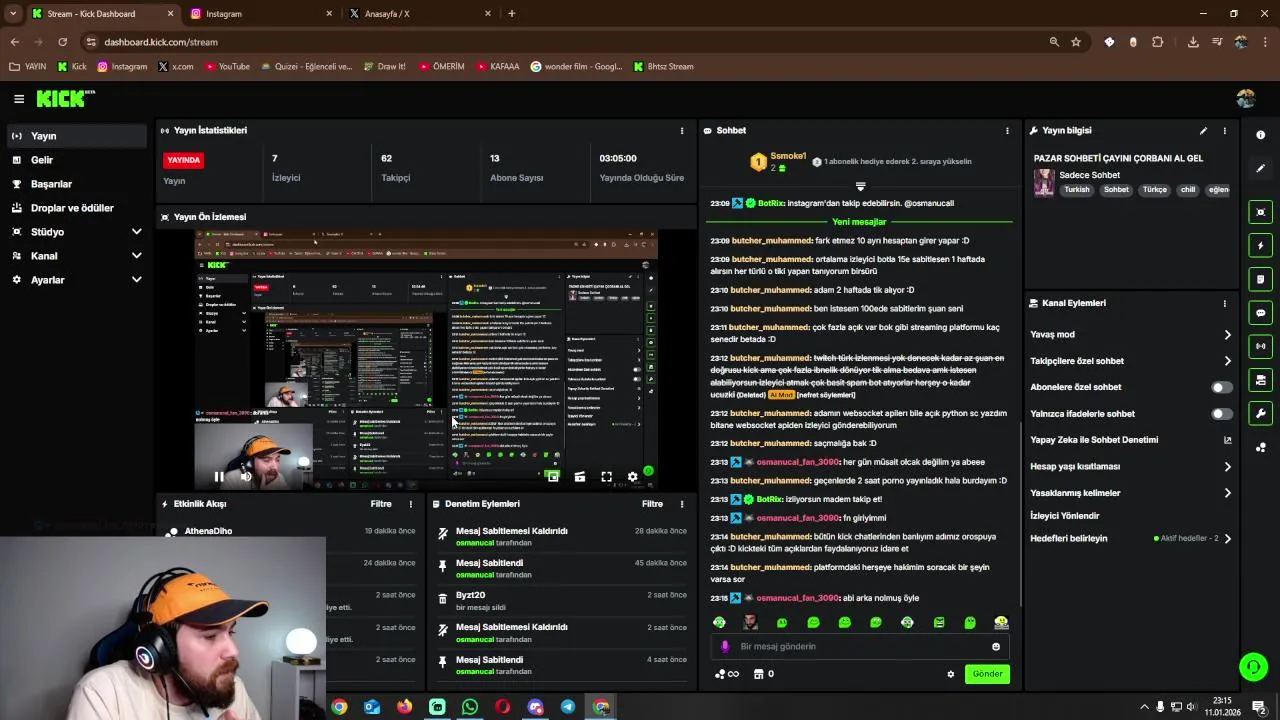Open Yavaş mod settings
Screen dimensions: 1280x720
[1131, 334]
